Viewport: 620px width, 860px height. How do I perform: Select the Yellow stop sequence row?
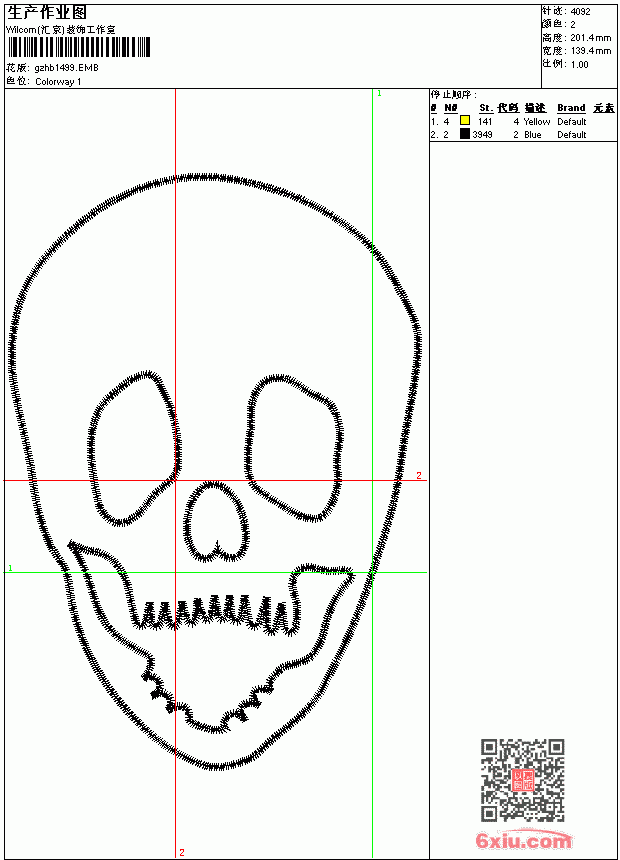523,121
